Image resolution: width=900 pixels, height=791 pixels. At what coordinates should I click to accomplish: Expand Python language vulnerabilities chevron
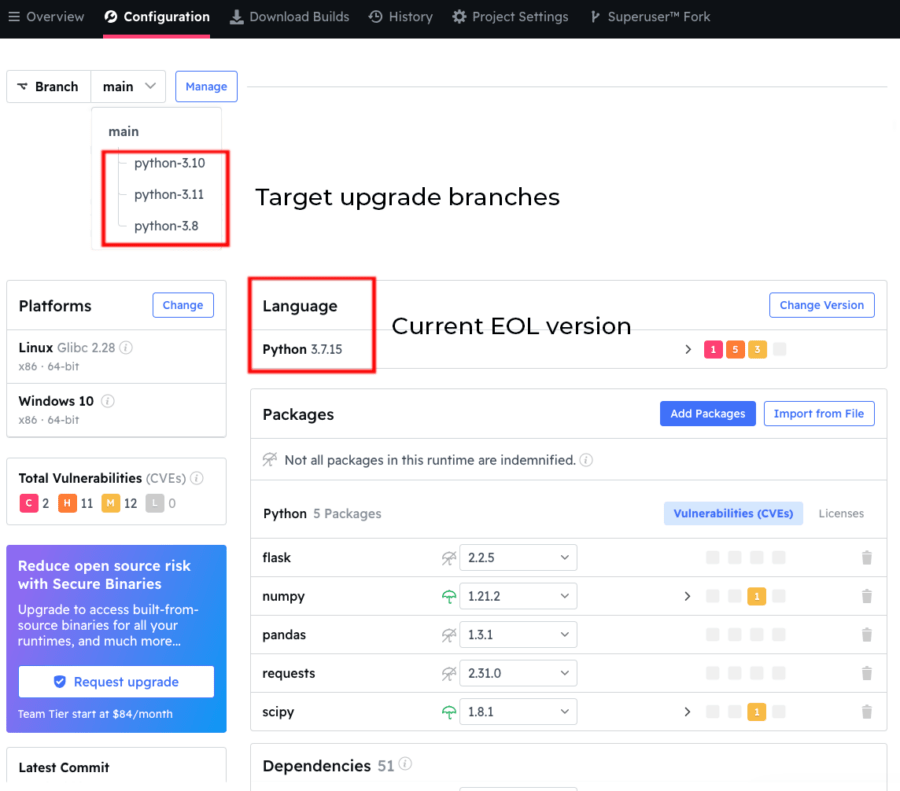(x=688, y=350)
